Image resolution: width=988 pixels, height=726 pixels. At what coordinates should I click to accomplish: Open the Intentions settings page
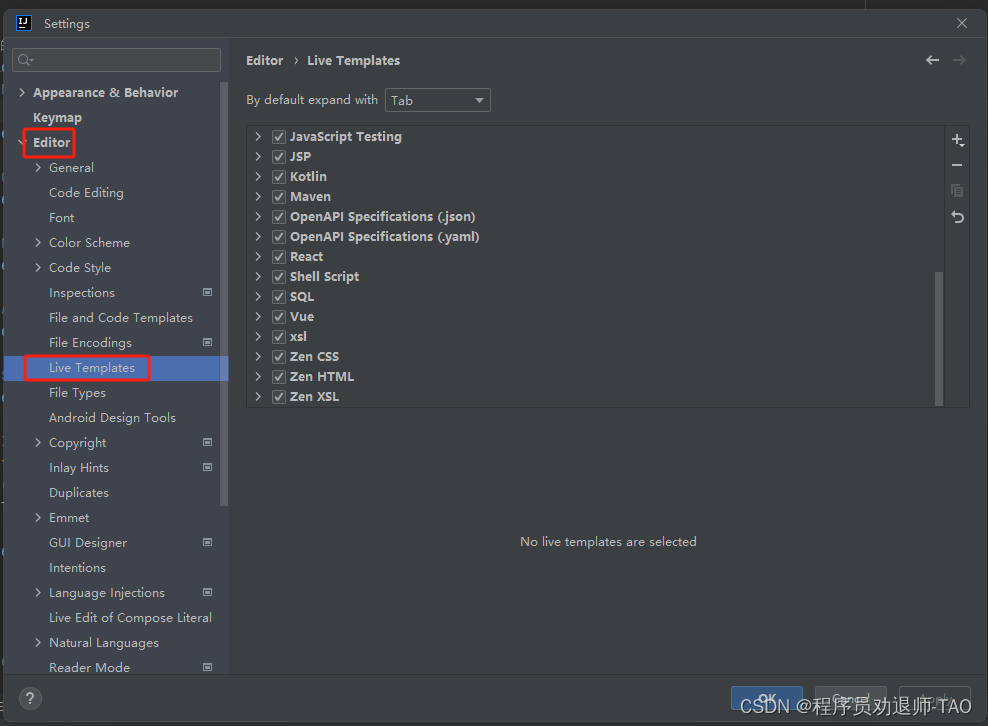coord(78,568)
